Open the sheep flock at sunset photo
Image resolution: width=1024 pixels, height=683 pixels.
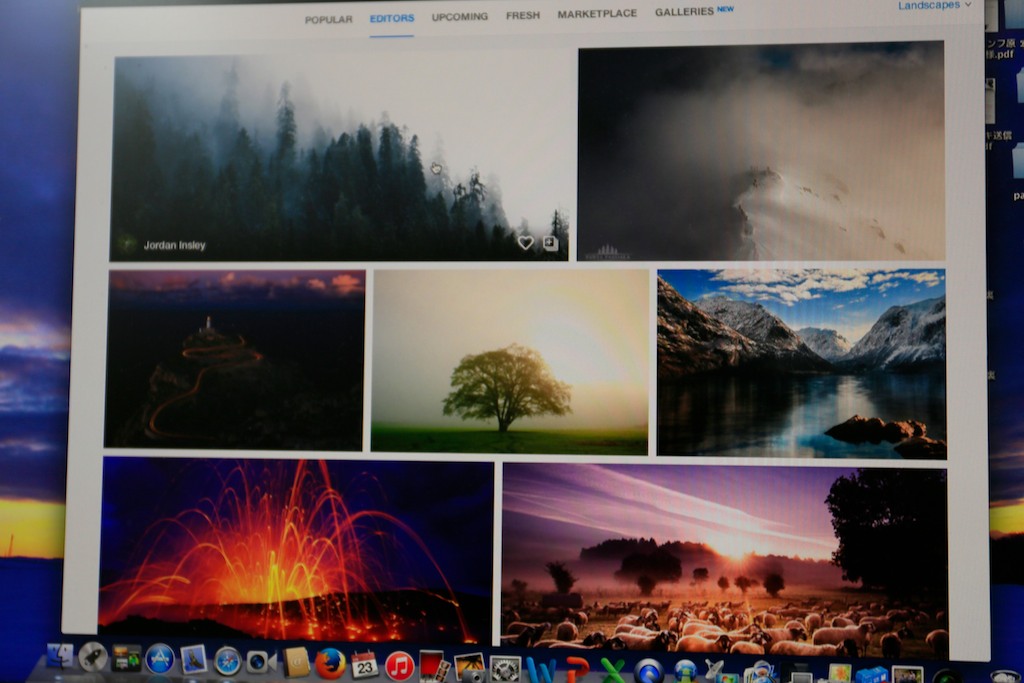(724, 562)
